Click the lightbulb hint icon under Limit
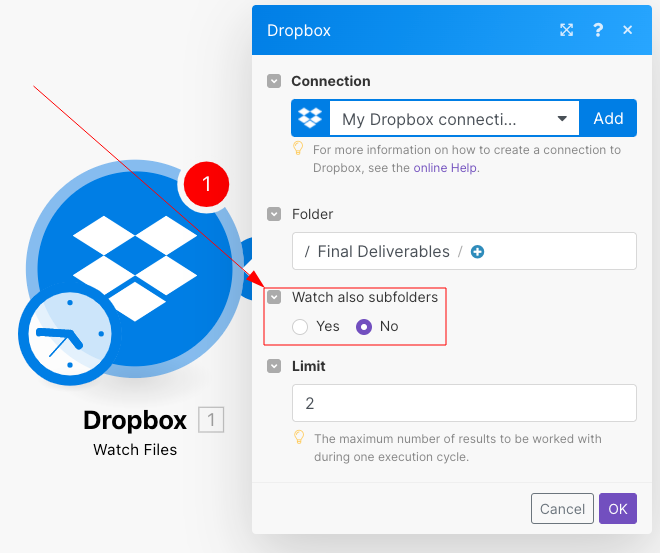Image resolution: width=660 pixels, height=553 pixels. [298, 437]
